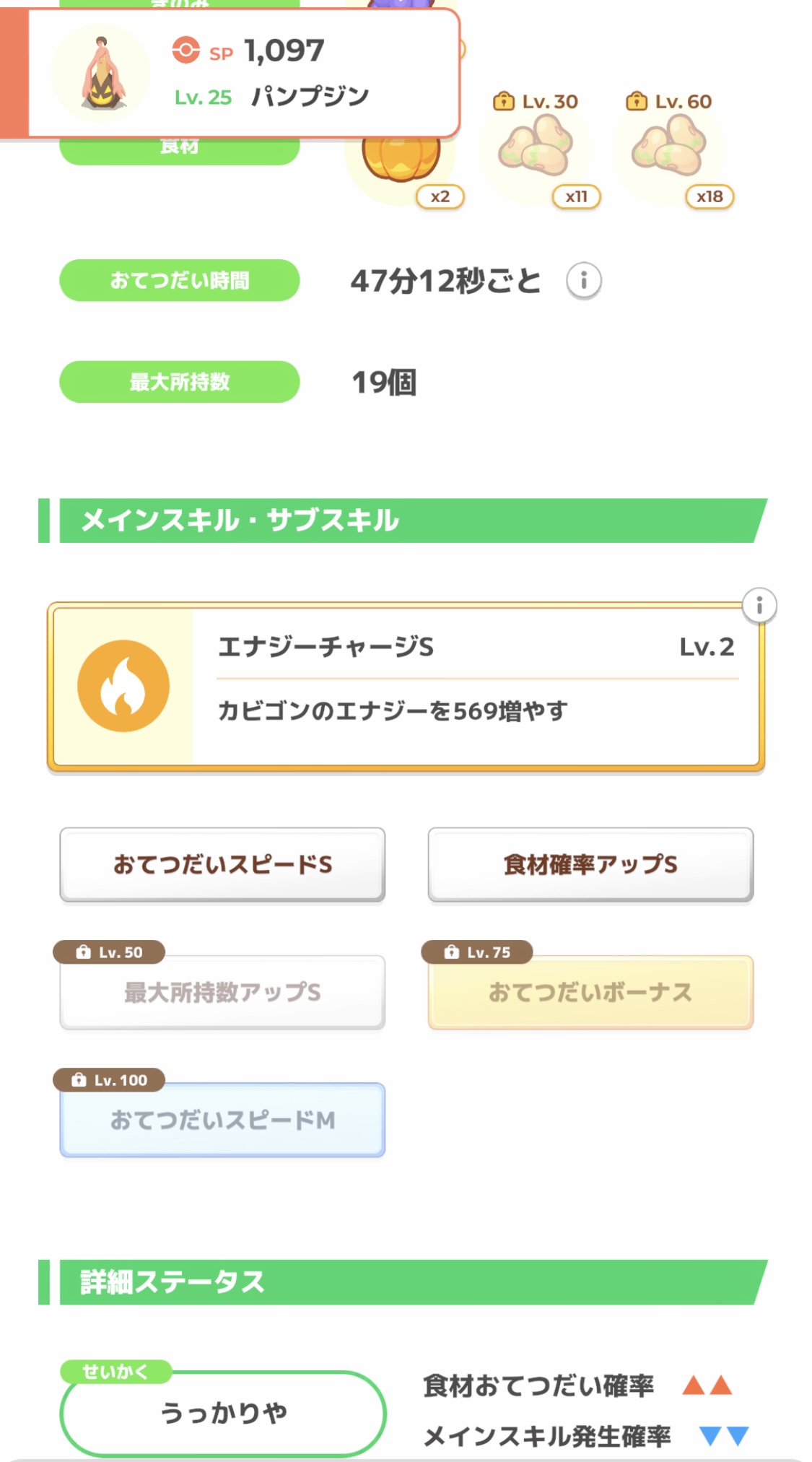This screenshot has height=1462, width=812.
Task: Tap the orange flame skill icon
Action: tap(123, 686)
